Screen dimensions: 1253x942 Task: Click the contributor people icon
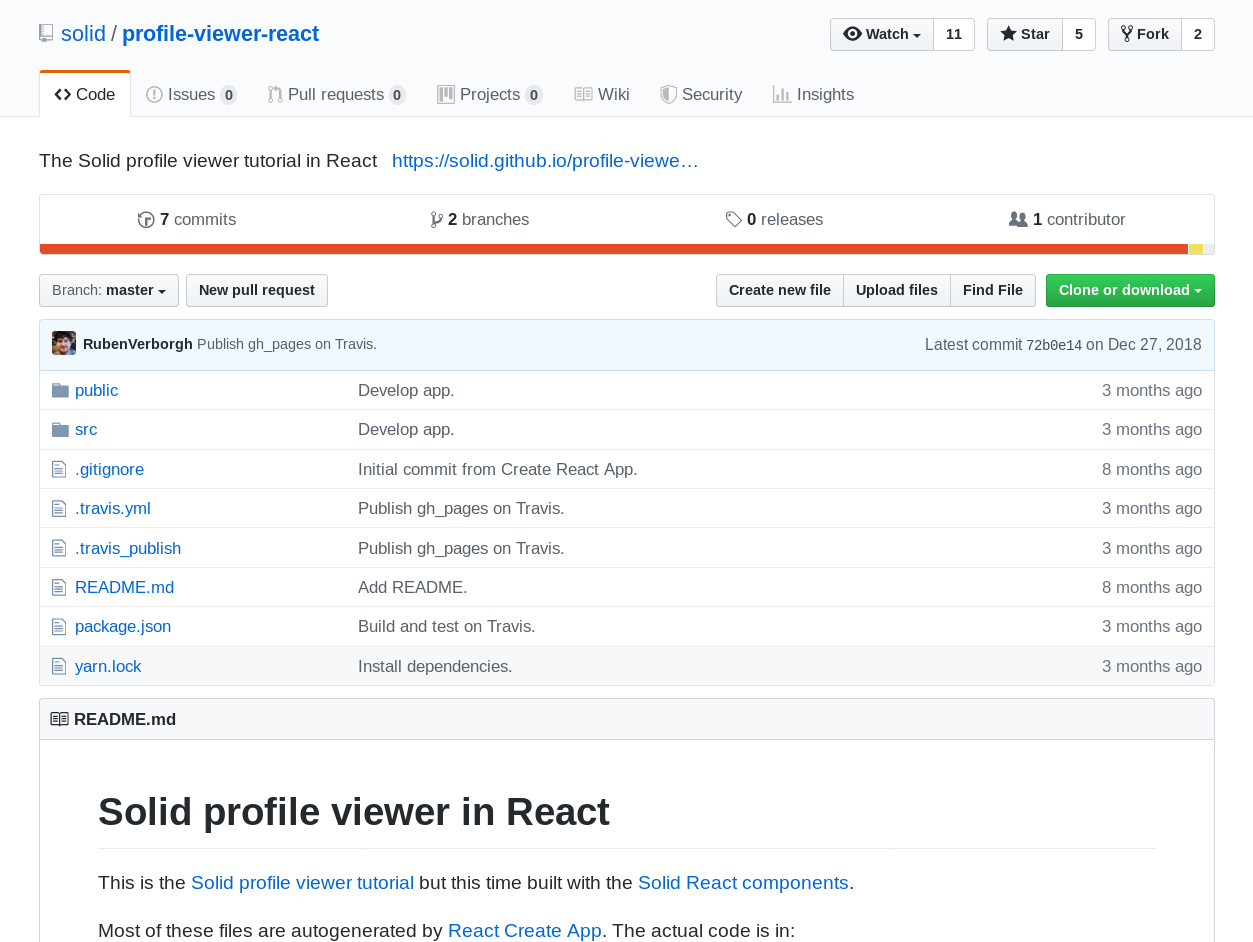pyautogui.click(x=1018, y=219)
